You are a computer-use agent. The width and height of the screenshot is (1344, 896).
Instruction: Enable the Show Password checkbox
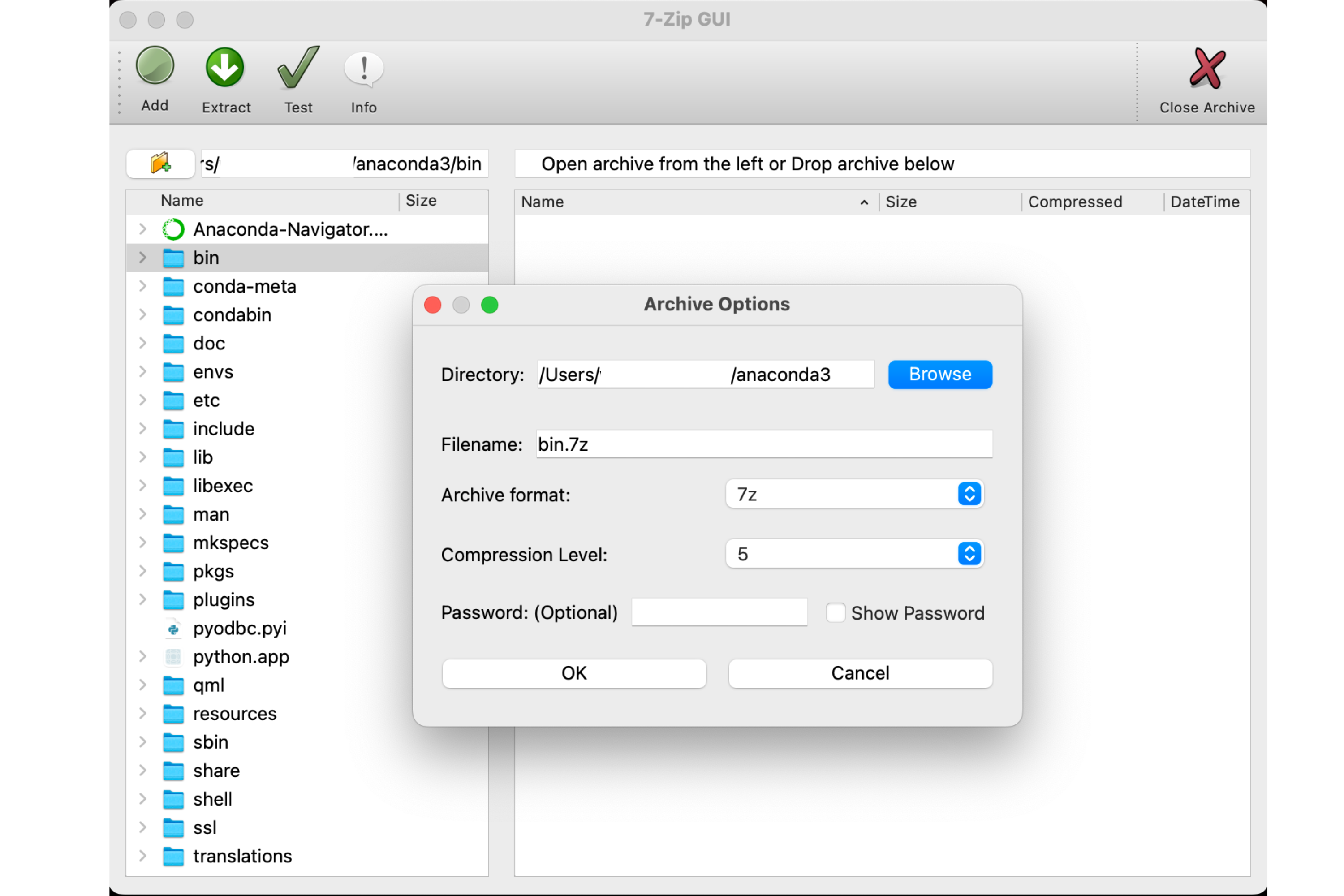(x=836, y=612)
